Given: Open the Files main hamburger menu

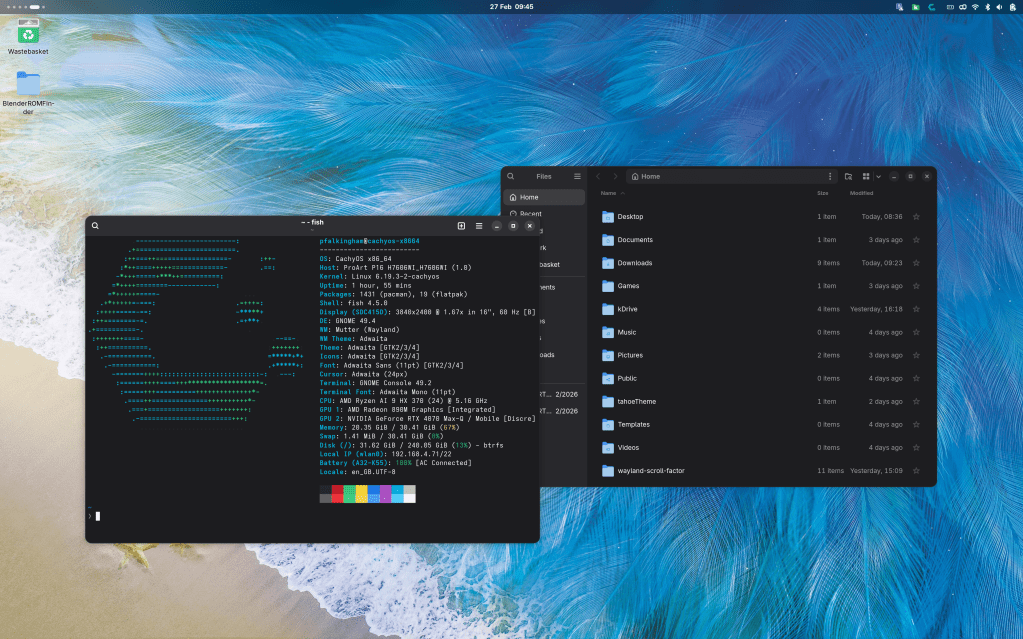Looking at the screenshot, I should click(x=577, y=176).
